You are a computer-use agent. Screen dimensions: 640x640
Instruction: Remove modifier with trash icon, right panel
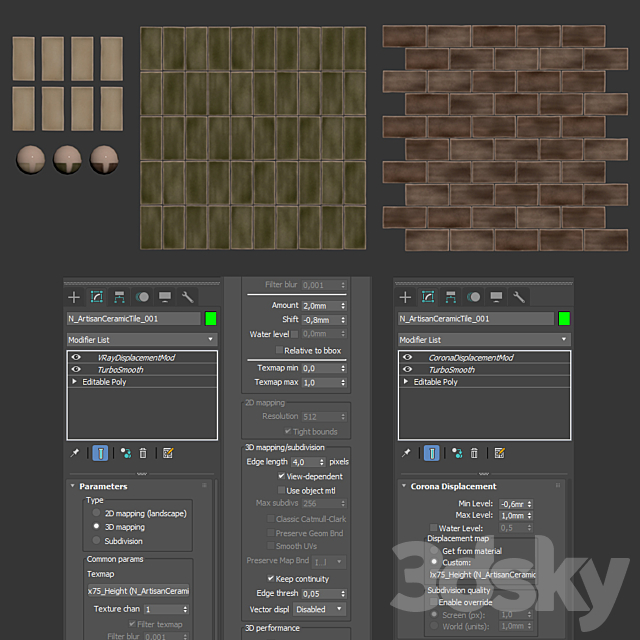[474, 453]
